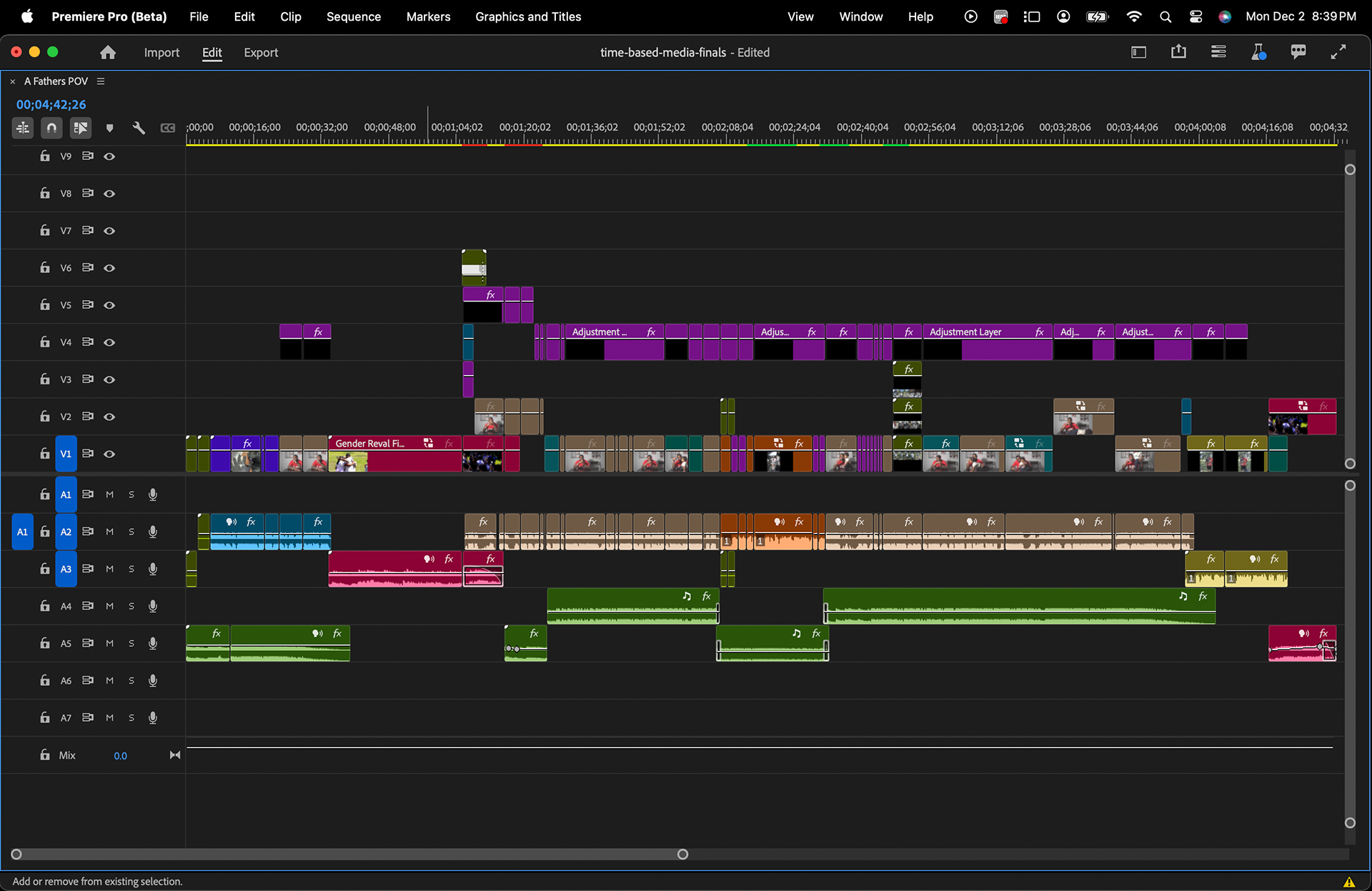This screenshot has height=891, width=1372.
Task: Click the playhead timecode field
Action: 51,104
